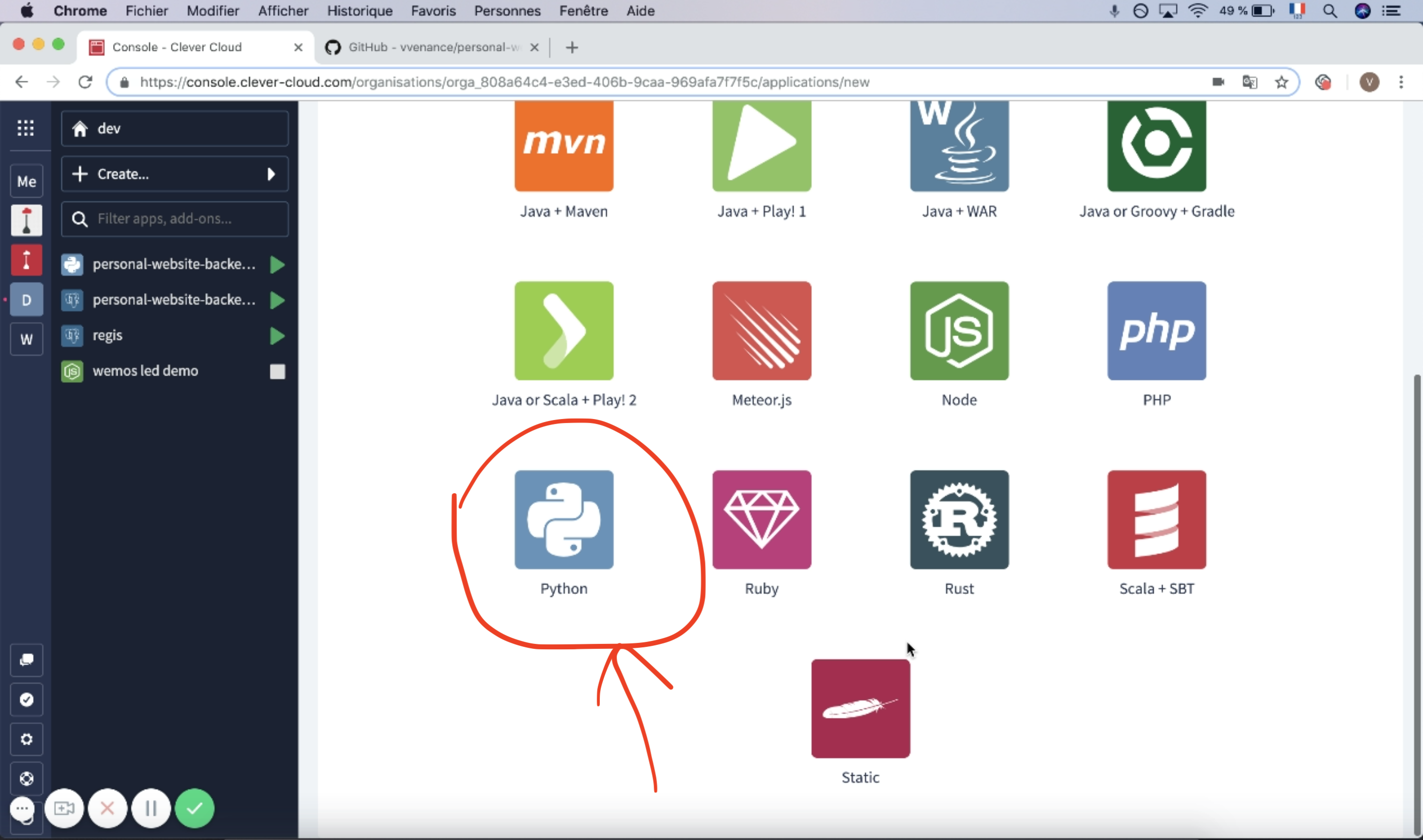Open the Favoris menu
1423x840 pixels.
(x=433, y=11)
